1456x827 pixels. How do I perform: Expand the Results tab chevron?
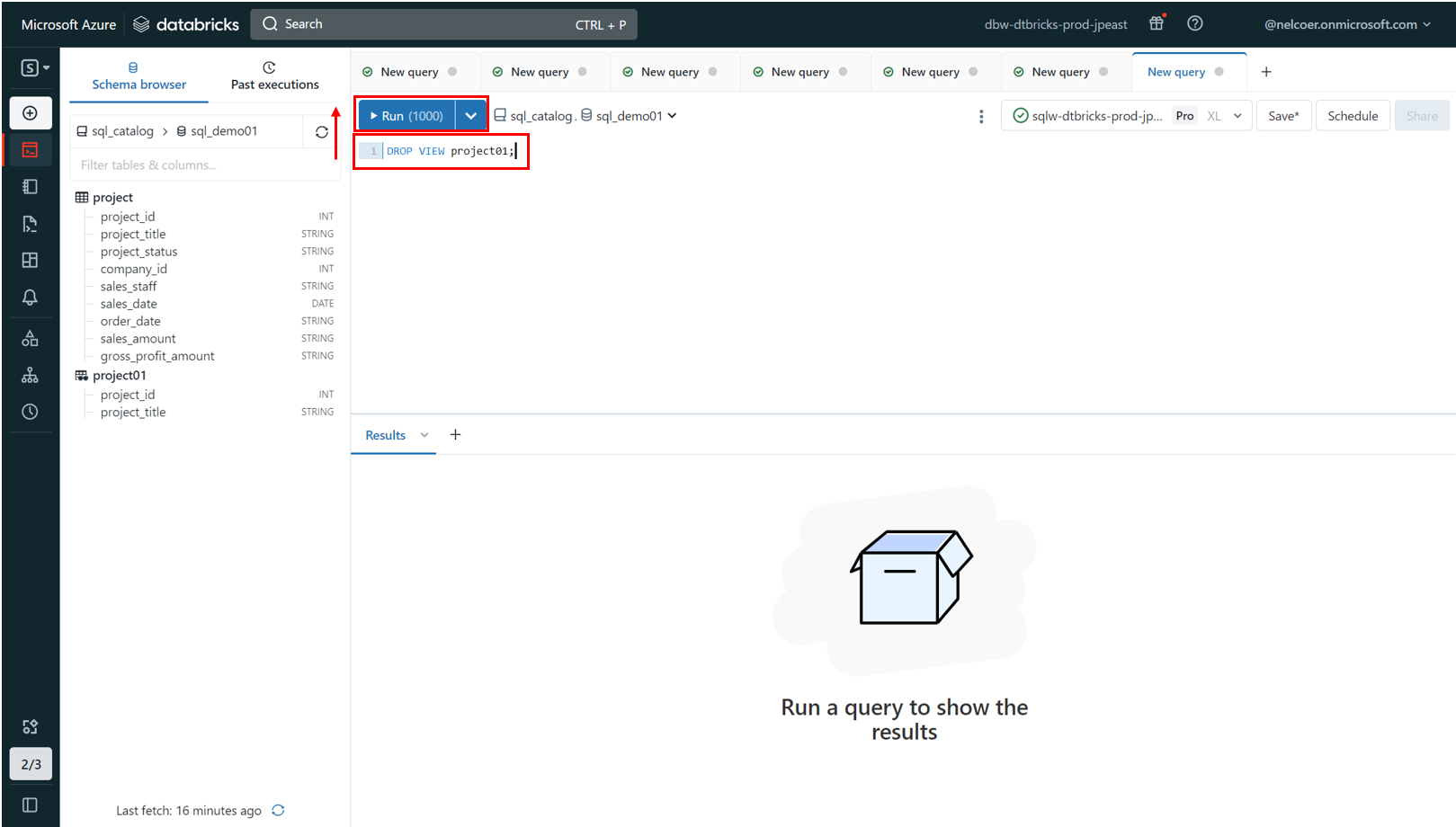click(424, 435)
